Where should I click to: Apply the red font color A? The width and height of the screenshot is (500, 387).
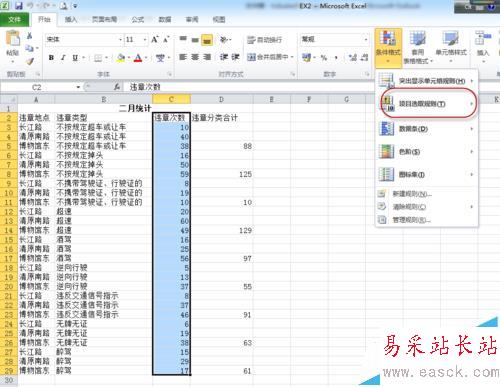pyautogui.click(x=138, y=58)
